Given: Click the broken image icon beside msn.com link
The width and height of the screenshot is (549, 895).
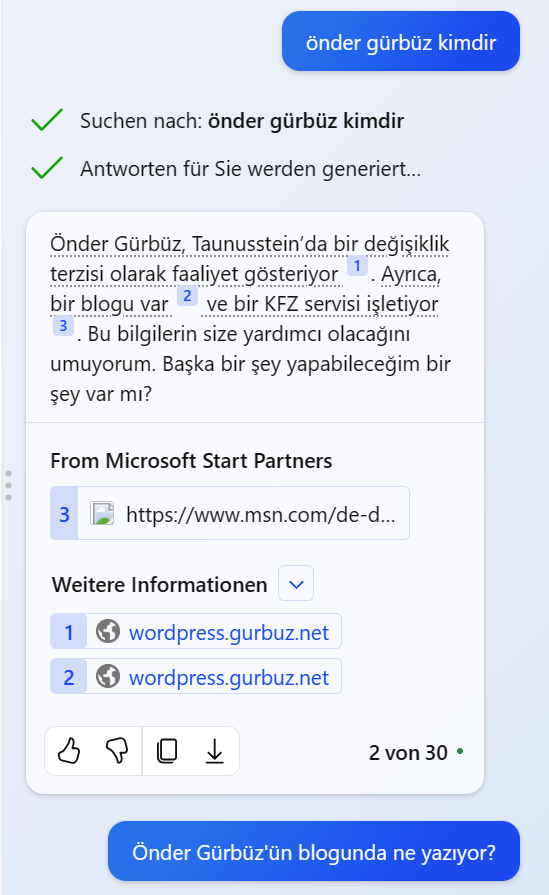Looking at the screenshot, I should coord(102,513).
